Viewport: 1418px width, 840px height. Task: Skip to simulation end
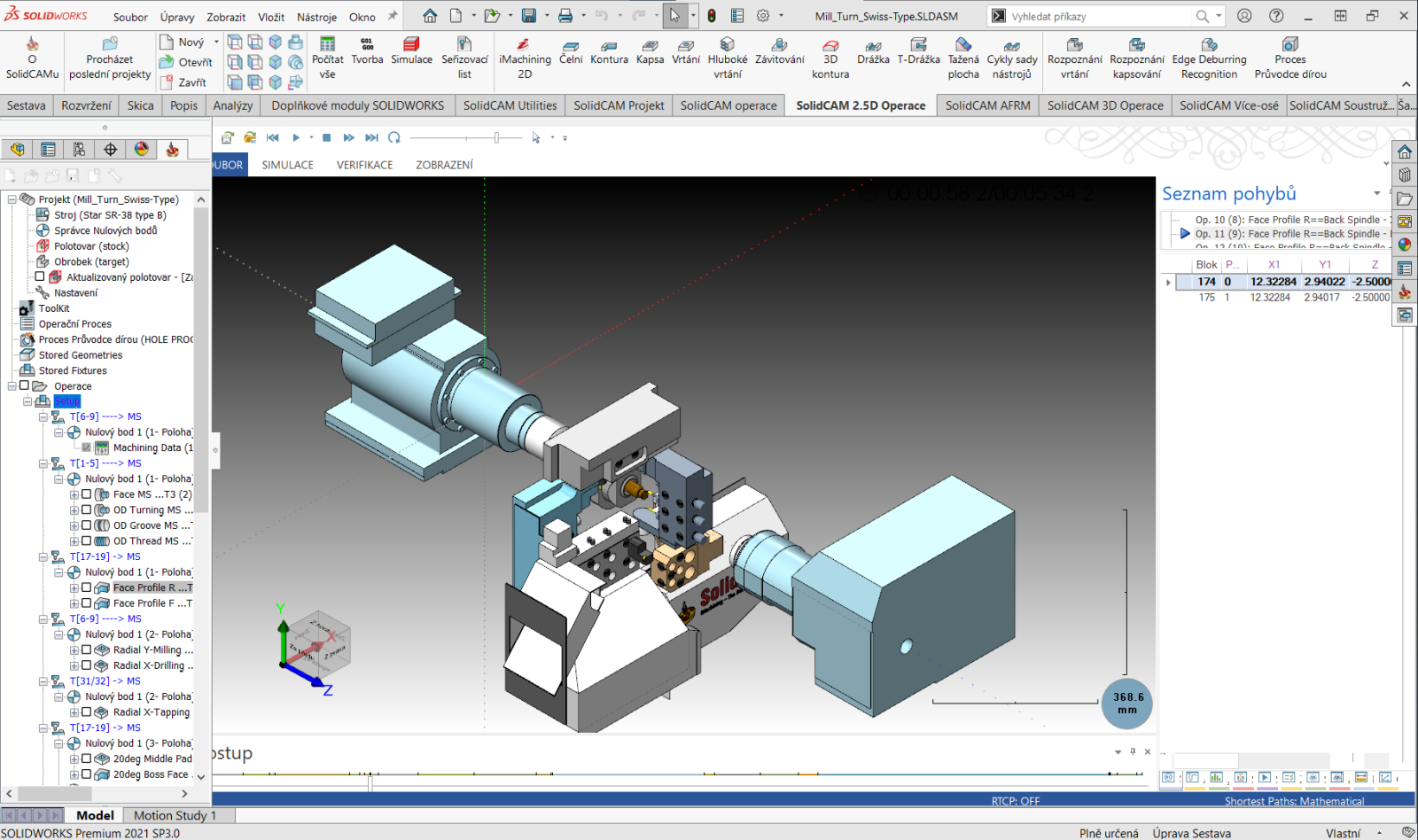371,137
